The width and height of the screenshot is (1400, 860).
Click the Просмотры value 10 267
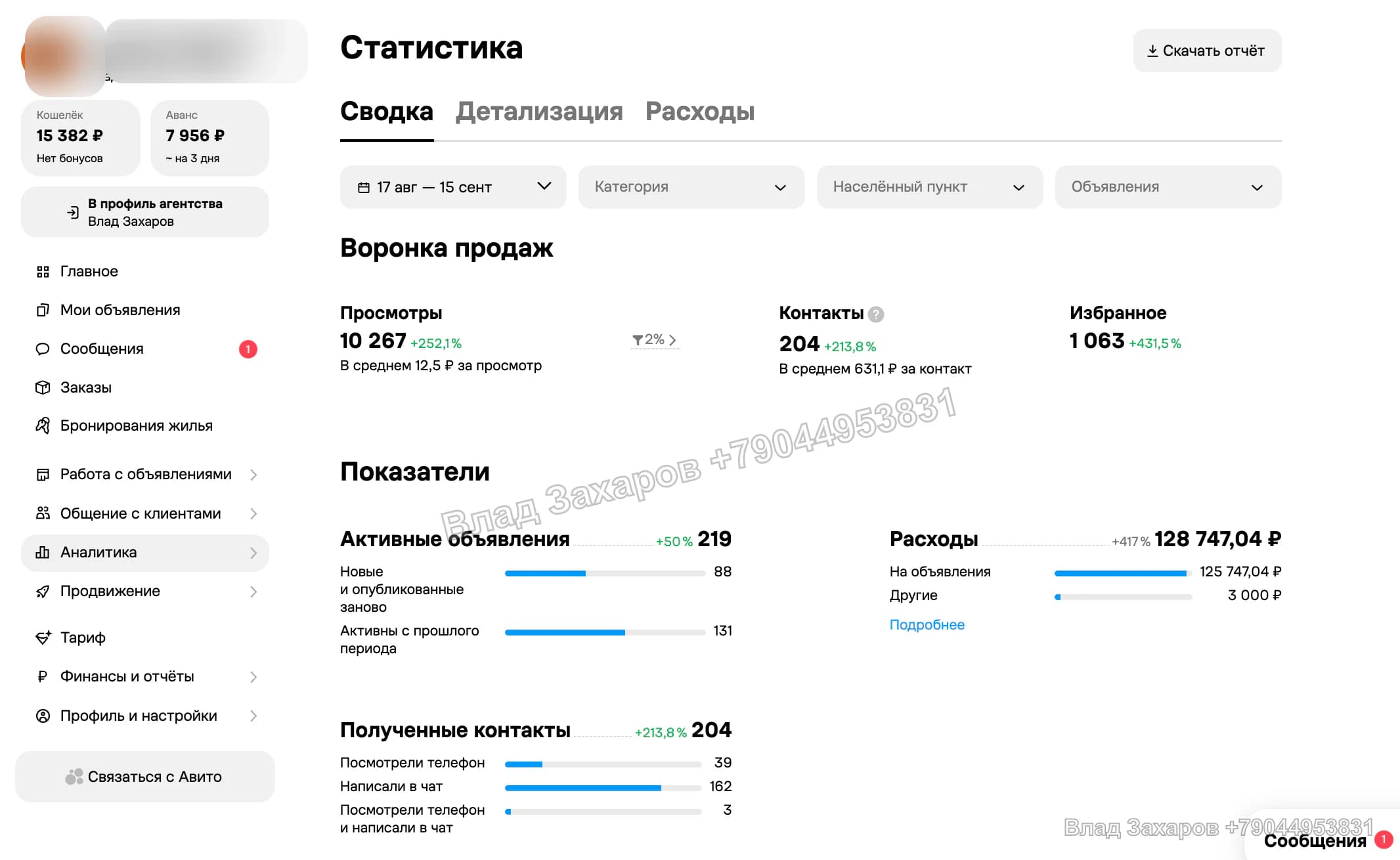(x=373, y=341)
